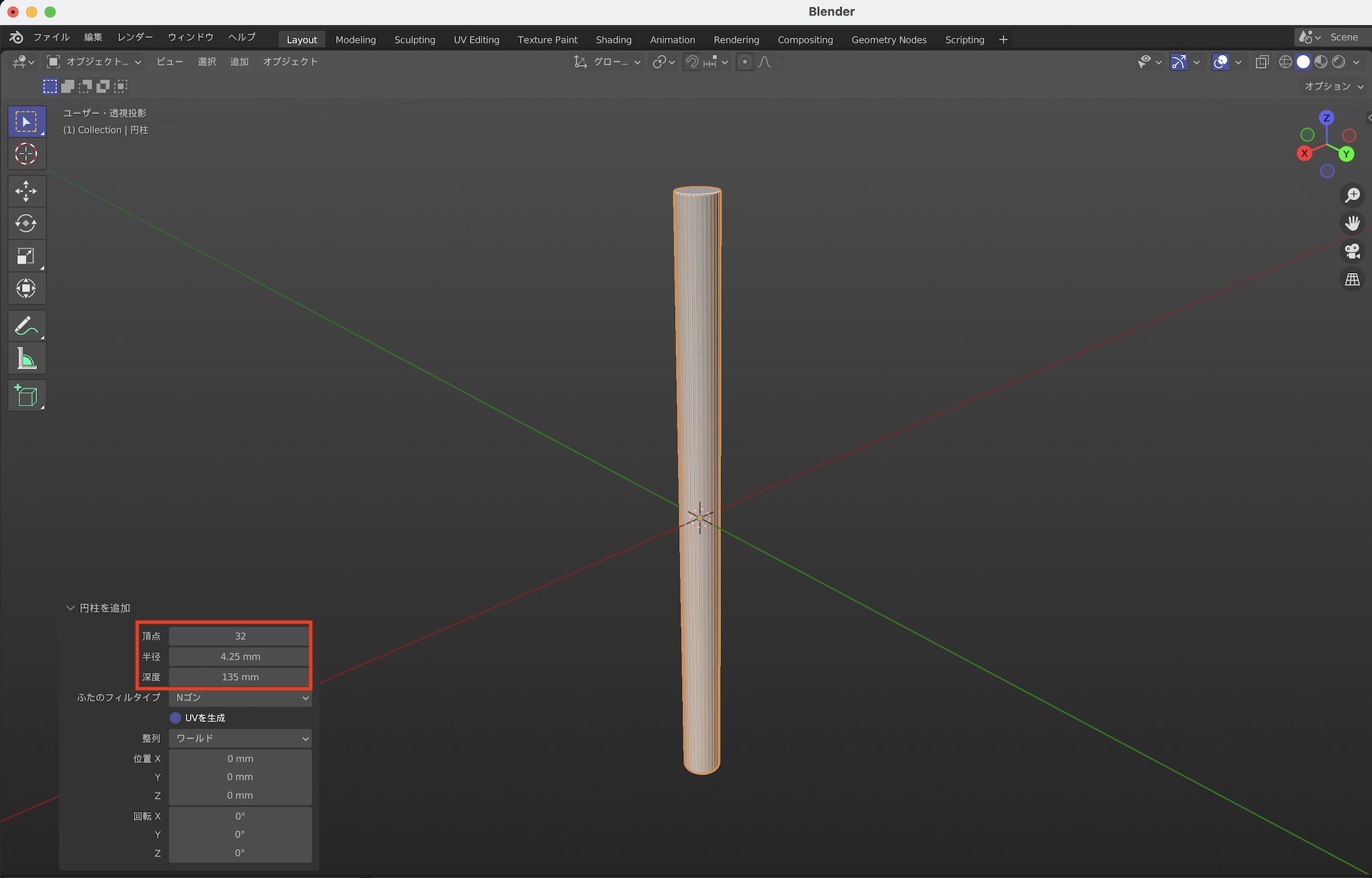Collapse the 円柱を追加 panel
The height and width of the screenshot is (878, 1372).
click(x=70, y=608)
